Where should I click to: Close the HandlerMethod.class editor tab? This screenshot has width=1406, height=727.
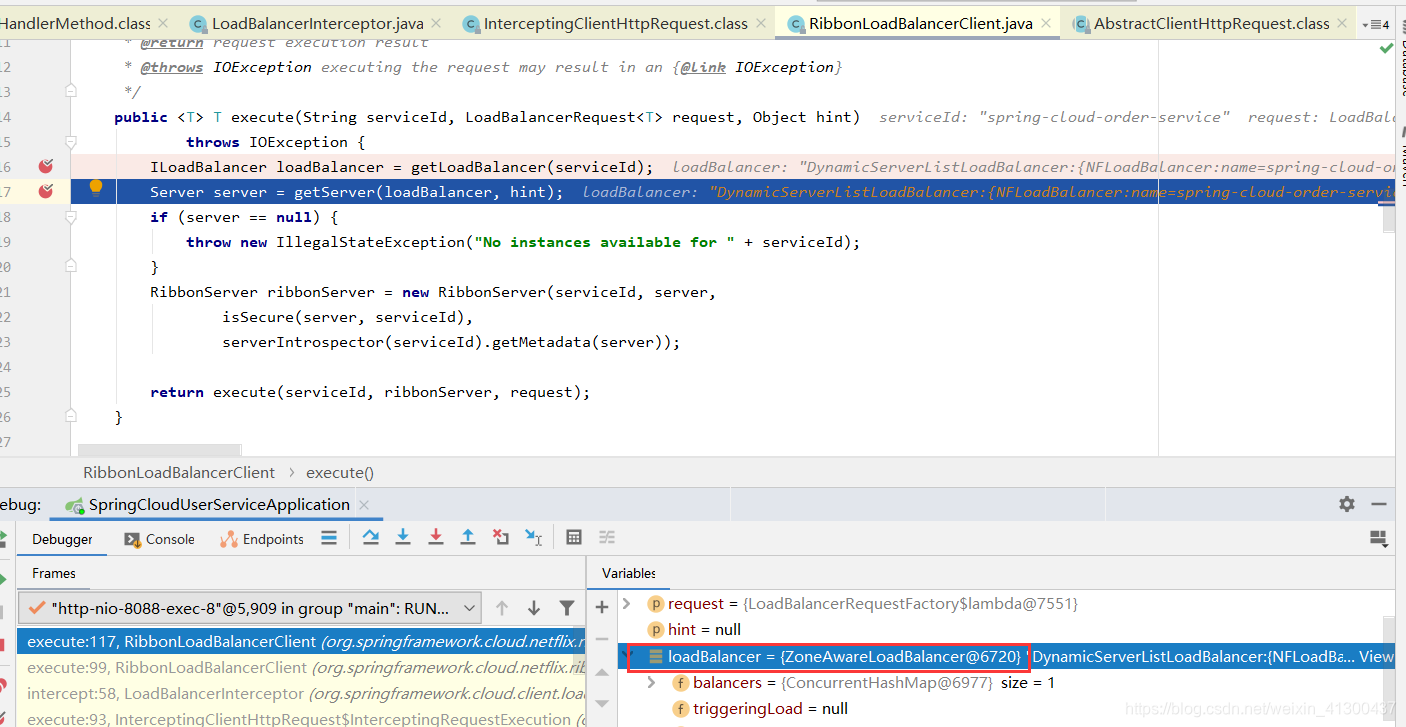tap(164, 23)
